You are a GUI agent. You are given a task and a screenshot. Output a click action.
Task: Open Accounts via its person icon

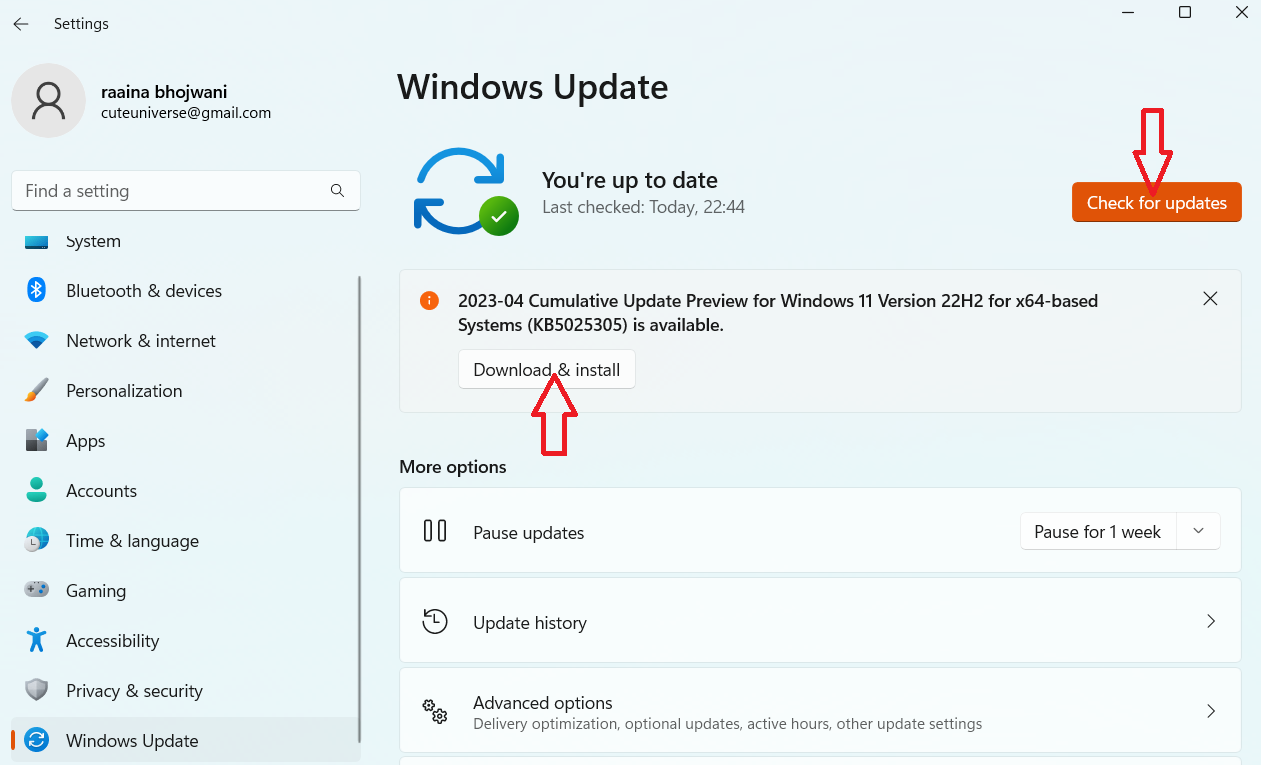37,490
